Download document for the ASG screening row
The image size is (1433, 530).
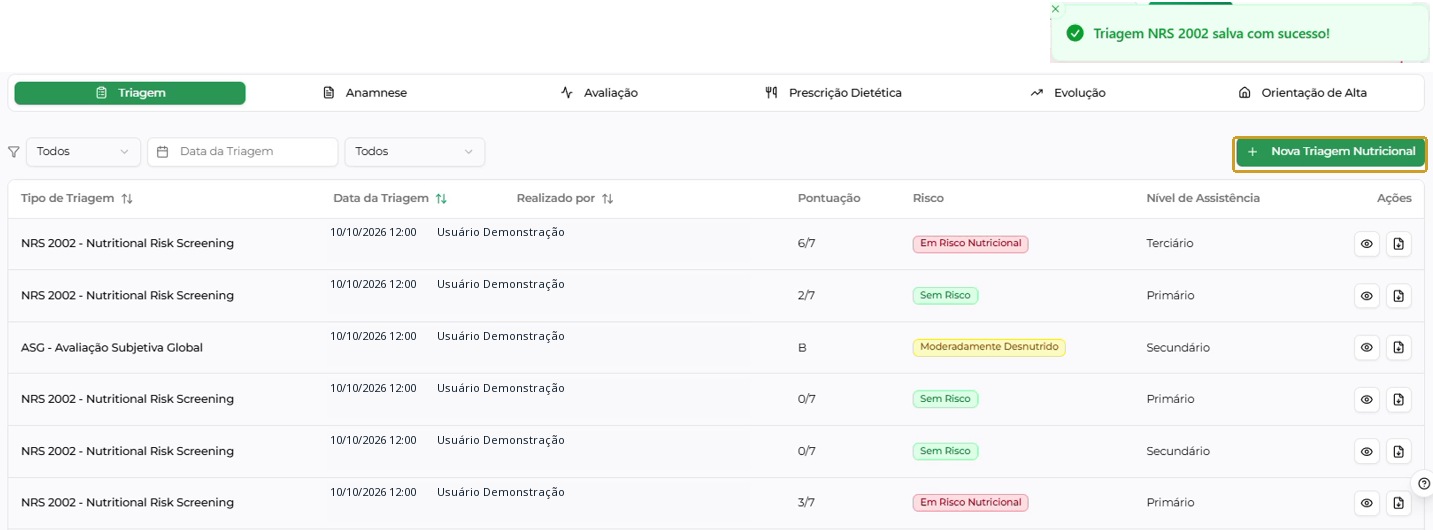pyautogui.click(x=1398, y=348)
